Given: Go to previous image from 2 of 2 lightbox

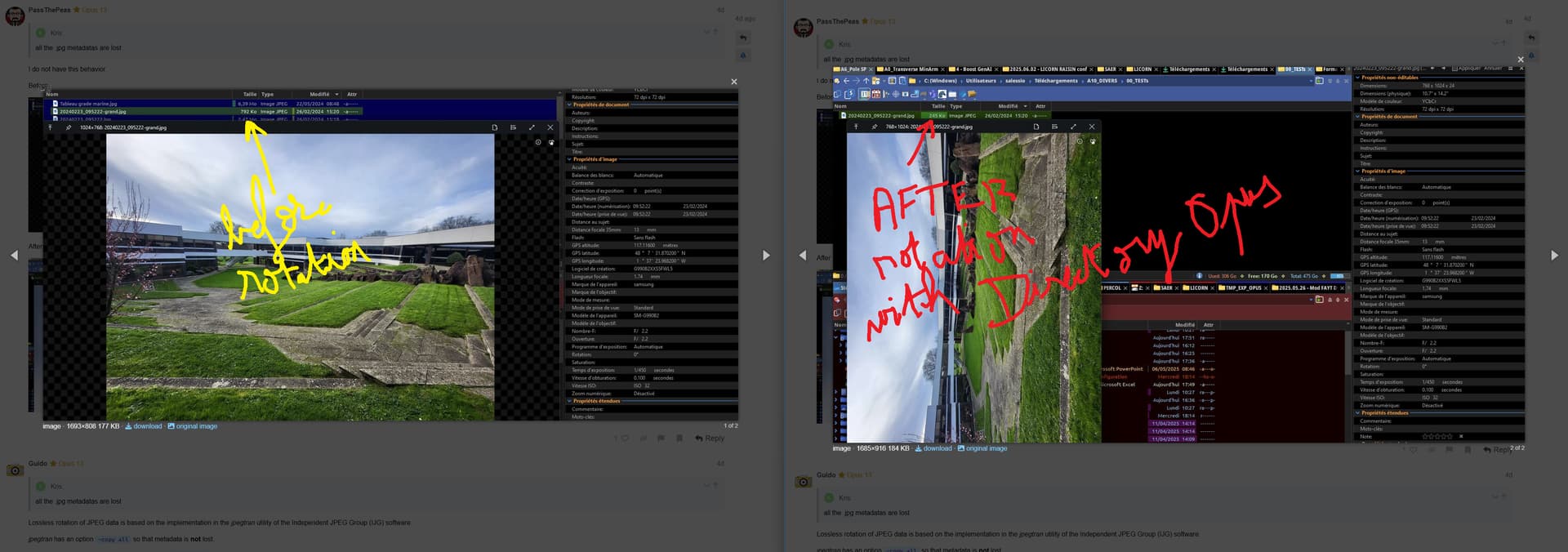Looking at the screenshot, I should pos(802,256).
